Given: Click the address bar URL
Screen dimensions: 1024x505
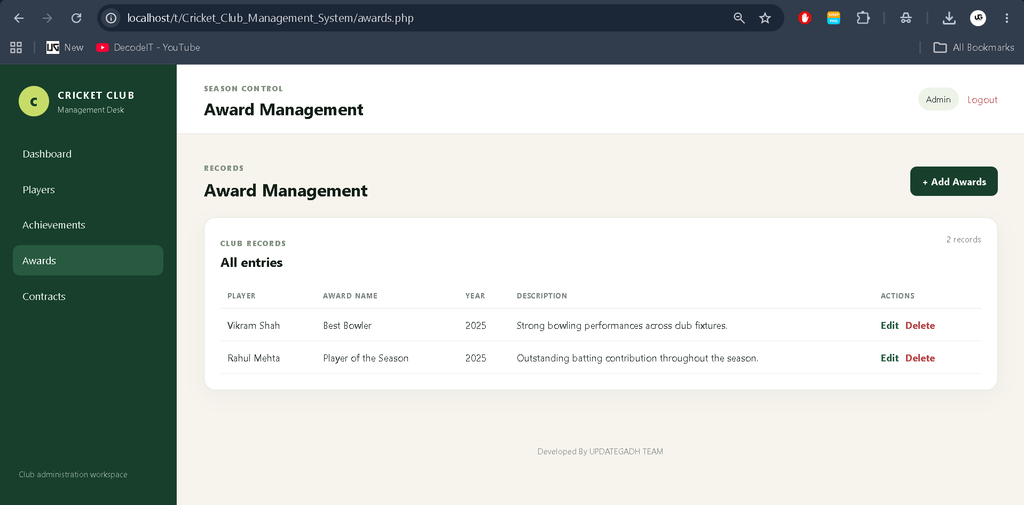Looking at the screenshot, I should click(x=270, y=18).
